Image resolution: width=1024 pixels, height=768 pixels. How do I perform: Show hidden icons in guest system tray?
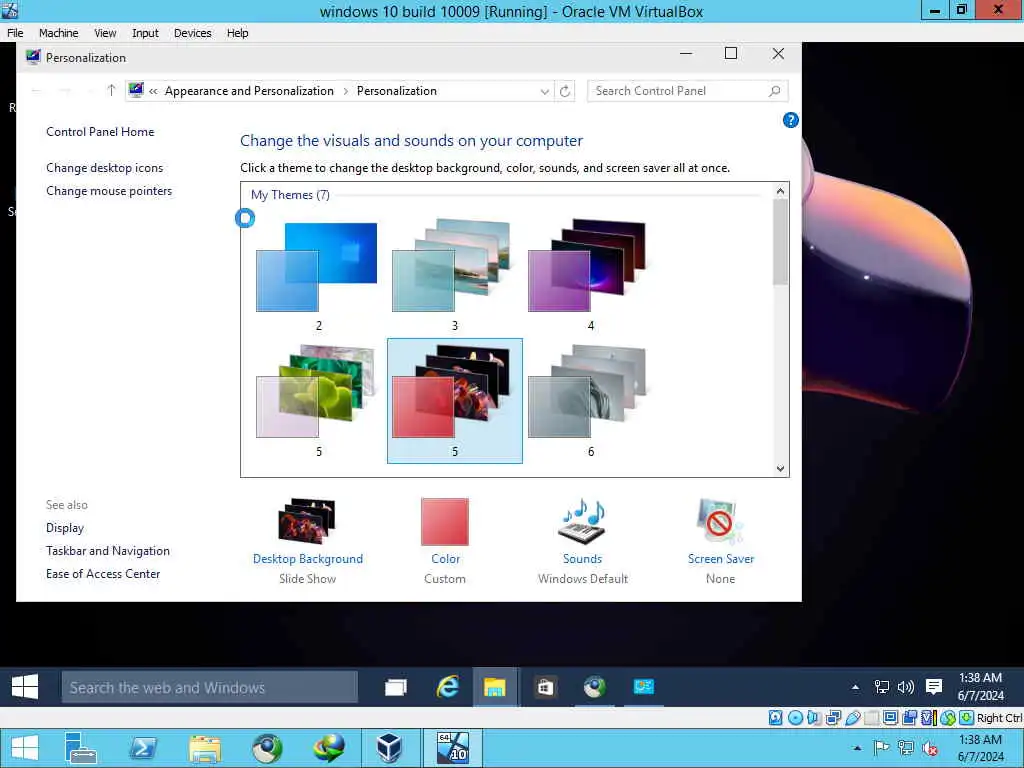pos(856,687)
